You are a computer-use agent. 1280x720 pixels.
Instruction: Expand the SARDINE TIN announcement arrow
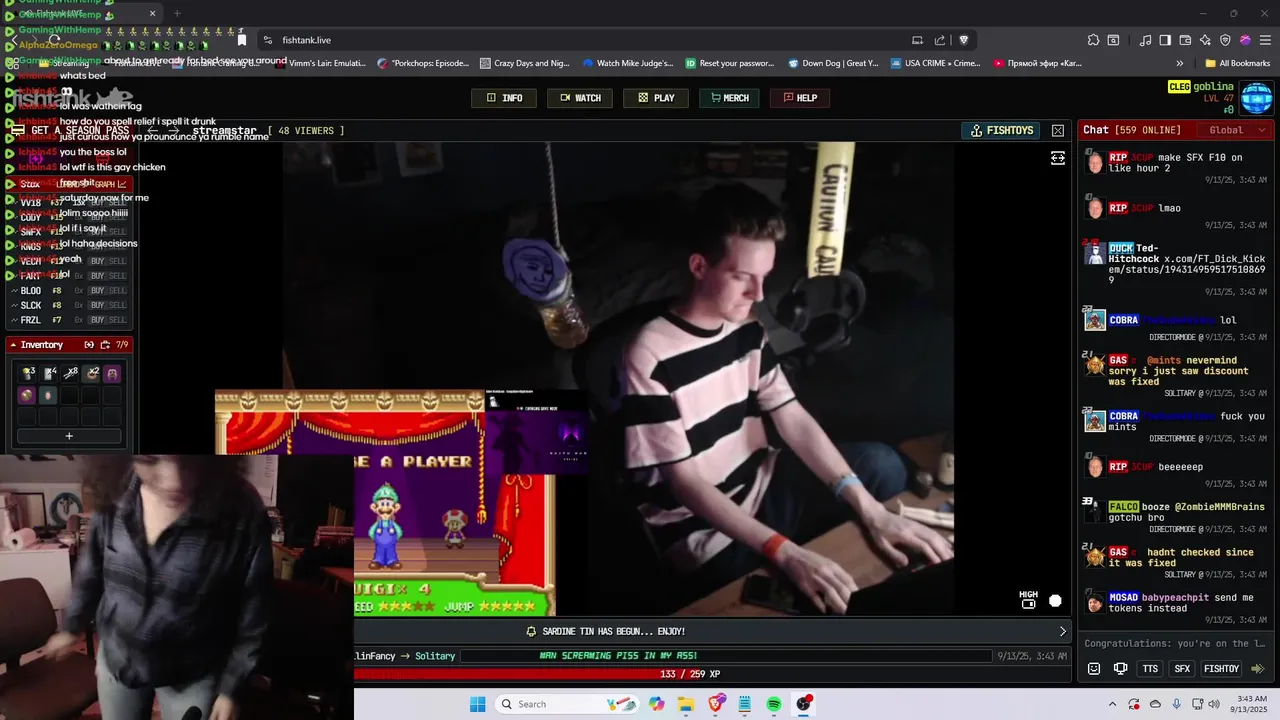pyautogui.click(x=1062, y=631)
